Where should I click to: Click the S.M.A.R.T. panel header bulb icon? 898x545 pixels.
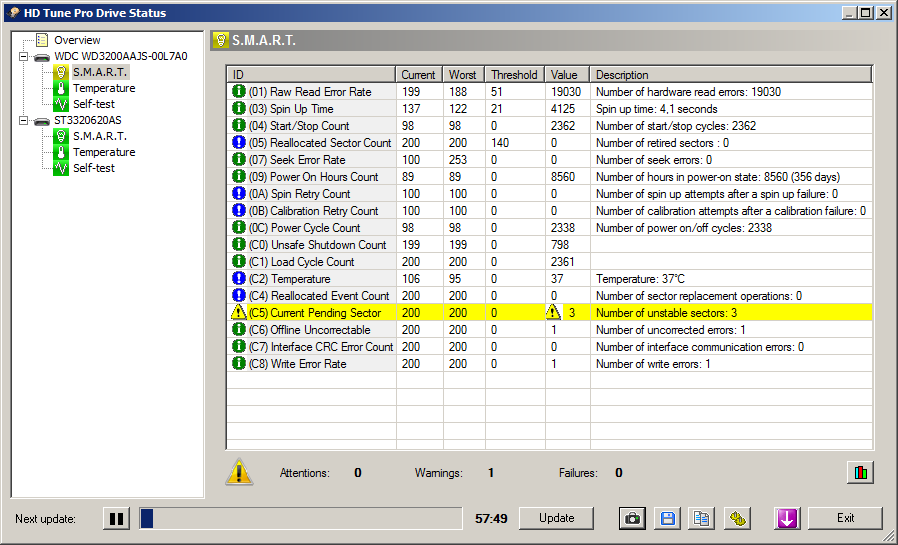220,40
